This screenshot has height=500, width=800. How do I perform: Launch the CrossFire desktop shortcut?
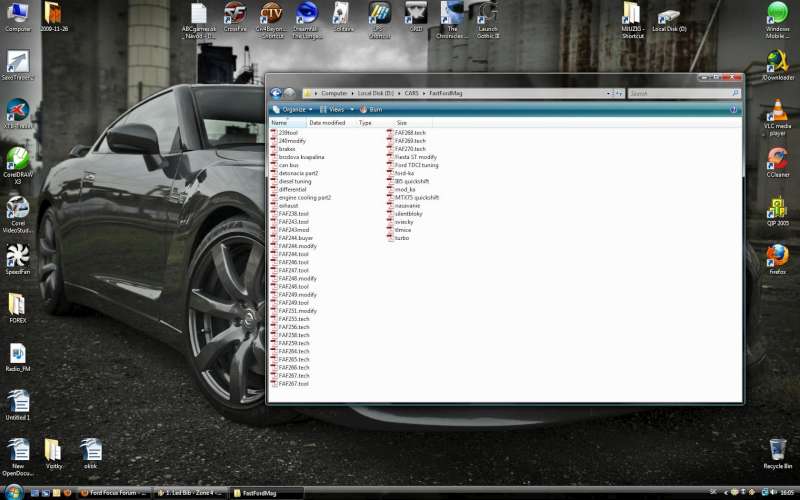235,14
